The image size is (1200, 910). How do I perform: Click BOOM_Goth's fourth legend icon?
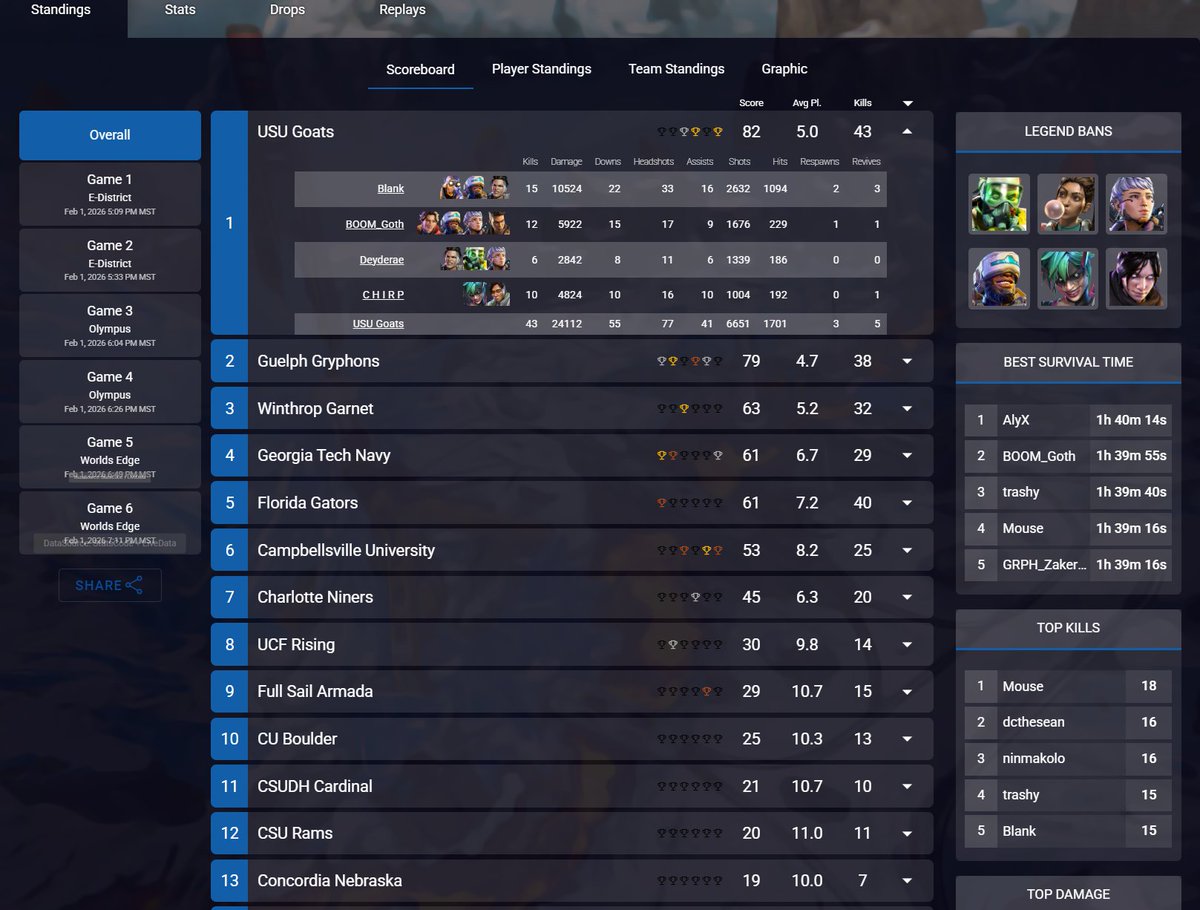[x=498, y=223]
